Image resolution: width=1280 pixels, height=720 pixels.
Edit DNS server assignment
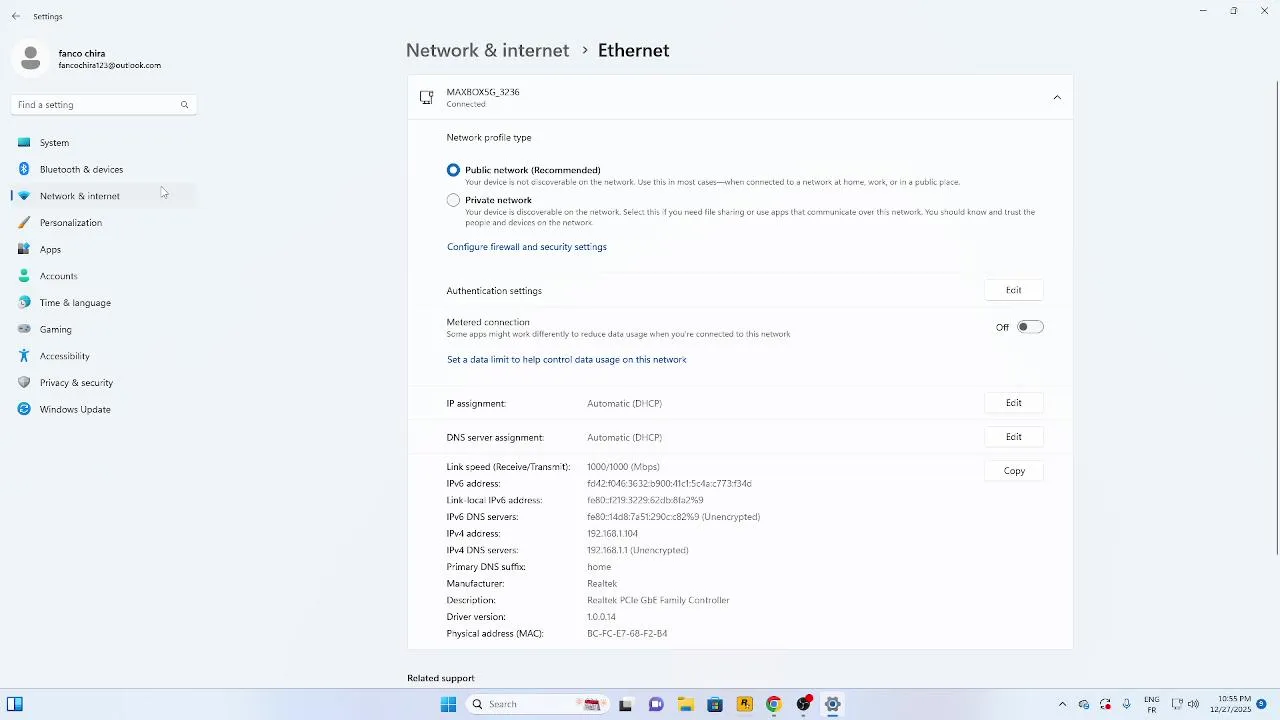pyautogui.click(x=1014, y=437)
